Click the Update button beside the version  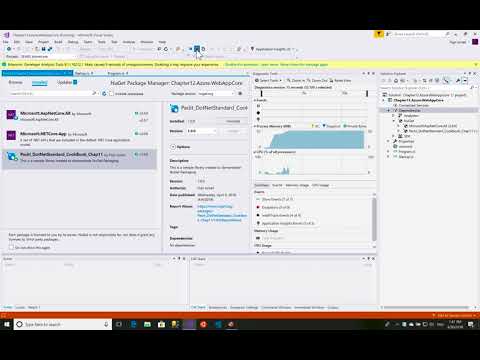click(233, 131)
